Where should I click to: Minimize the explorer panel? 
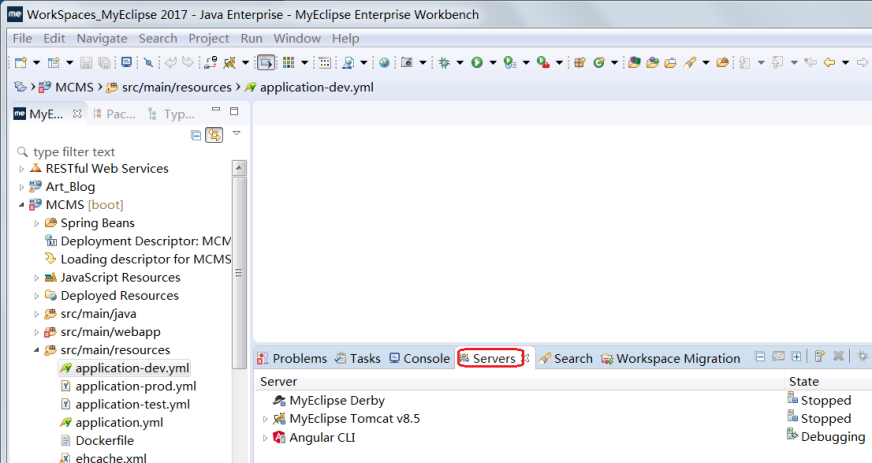coord(216,110)
